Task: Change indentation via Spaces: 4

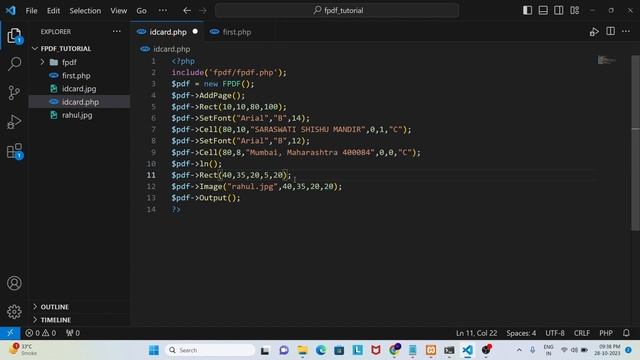Action: click(521, 333)
